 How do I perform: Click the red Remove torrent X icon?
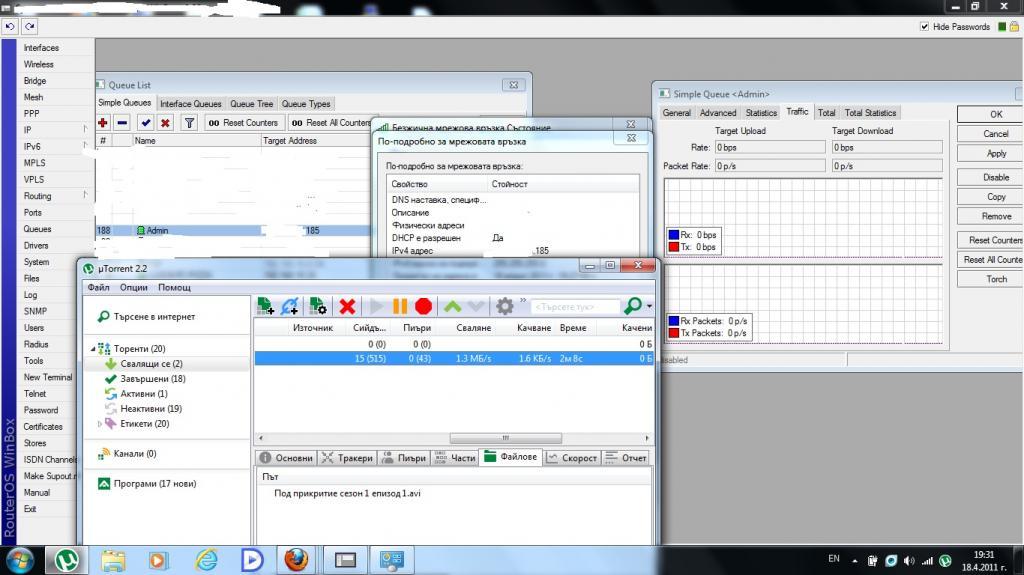pos(347,306)
